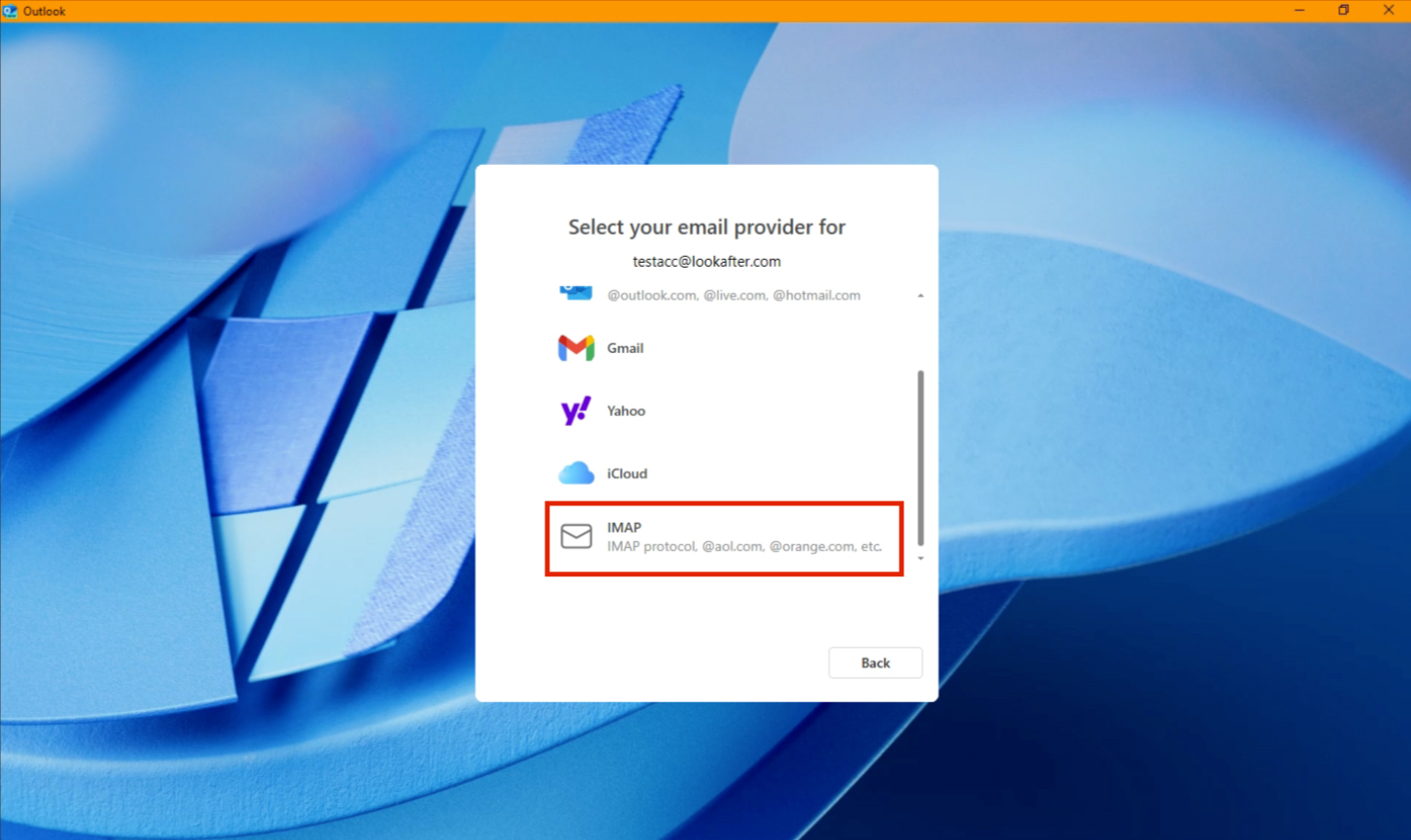Click the IMAP envelope icon

575,535
